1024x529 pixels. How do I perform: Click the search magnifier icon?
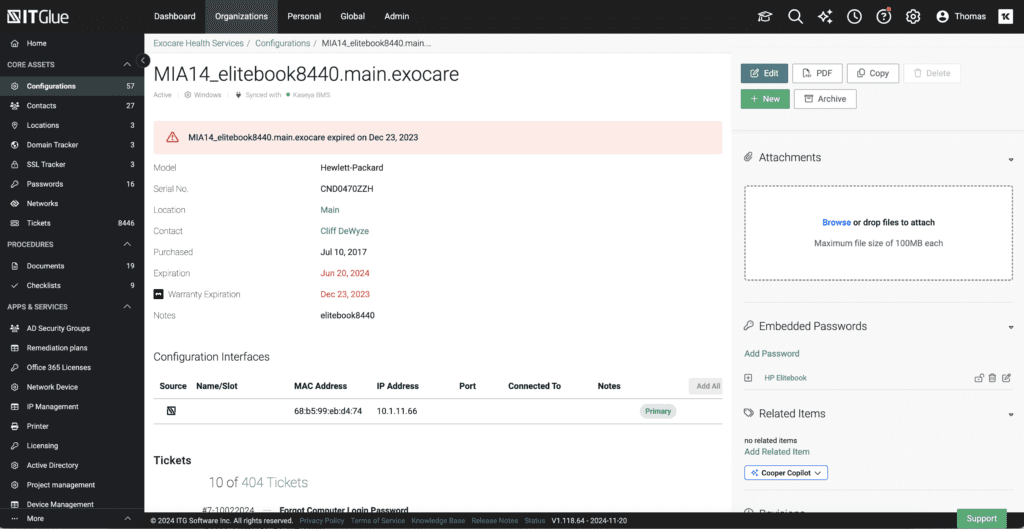click(x=795, y=16)
